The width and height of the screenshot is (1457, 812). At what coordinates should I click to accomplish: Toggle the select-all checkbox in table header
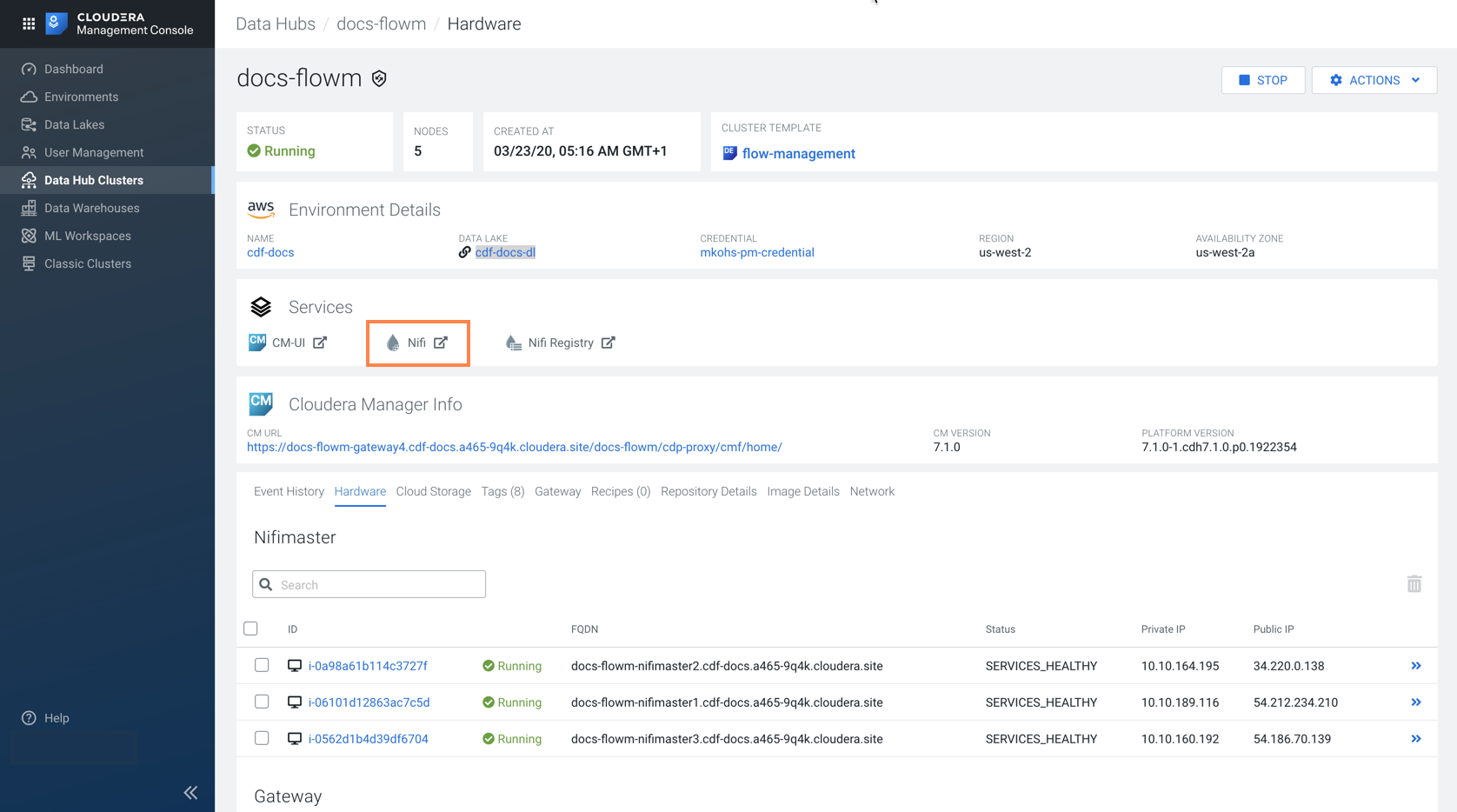click(x=251, y=629)
